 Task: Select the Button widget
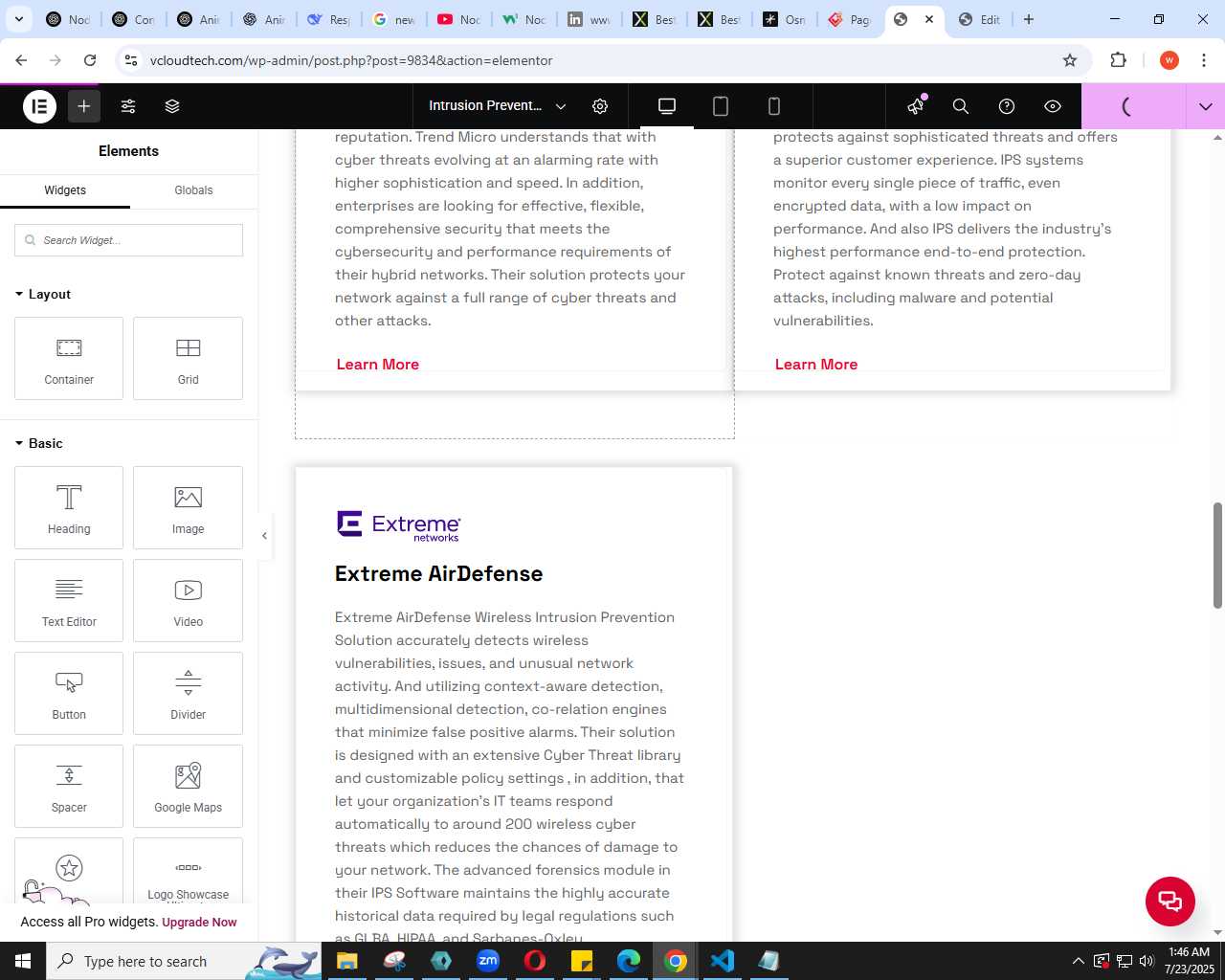69,694
